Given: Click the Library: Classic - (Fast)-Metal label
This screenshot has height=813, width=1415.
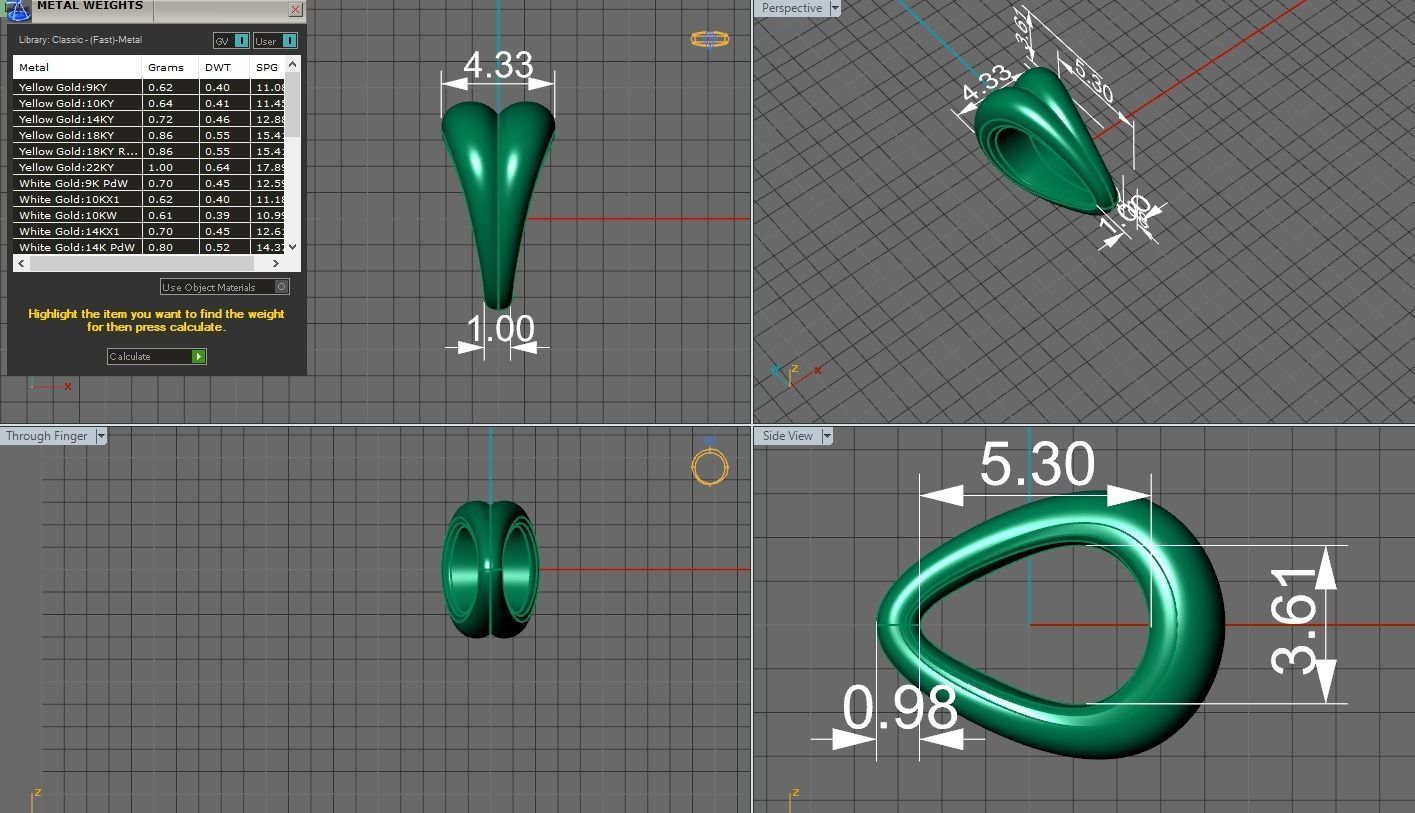Looking at the screenshot, I should coord(80,40).
